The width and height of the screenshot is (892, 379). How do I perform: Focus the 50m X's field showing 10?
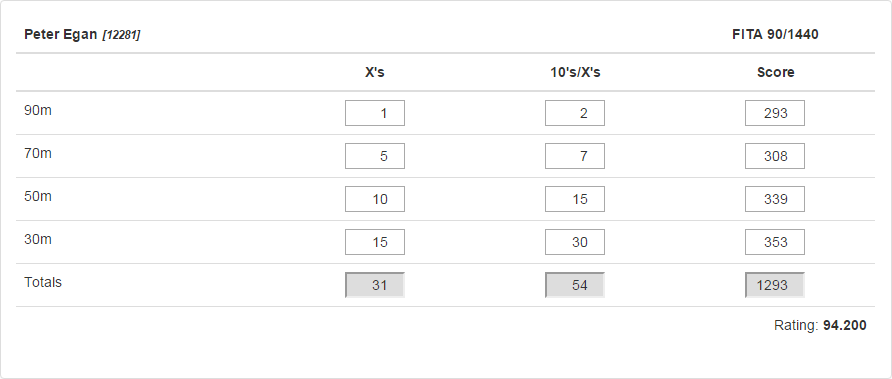(375, 199)
